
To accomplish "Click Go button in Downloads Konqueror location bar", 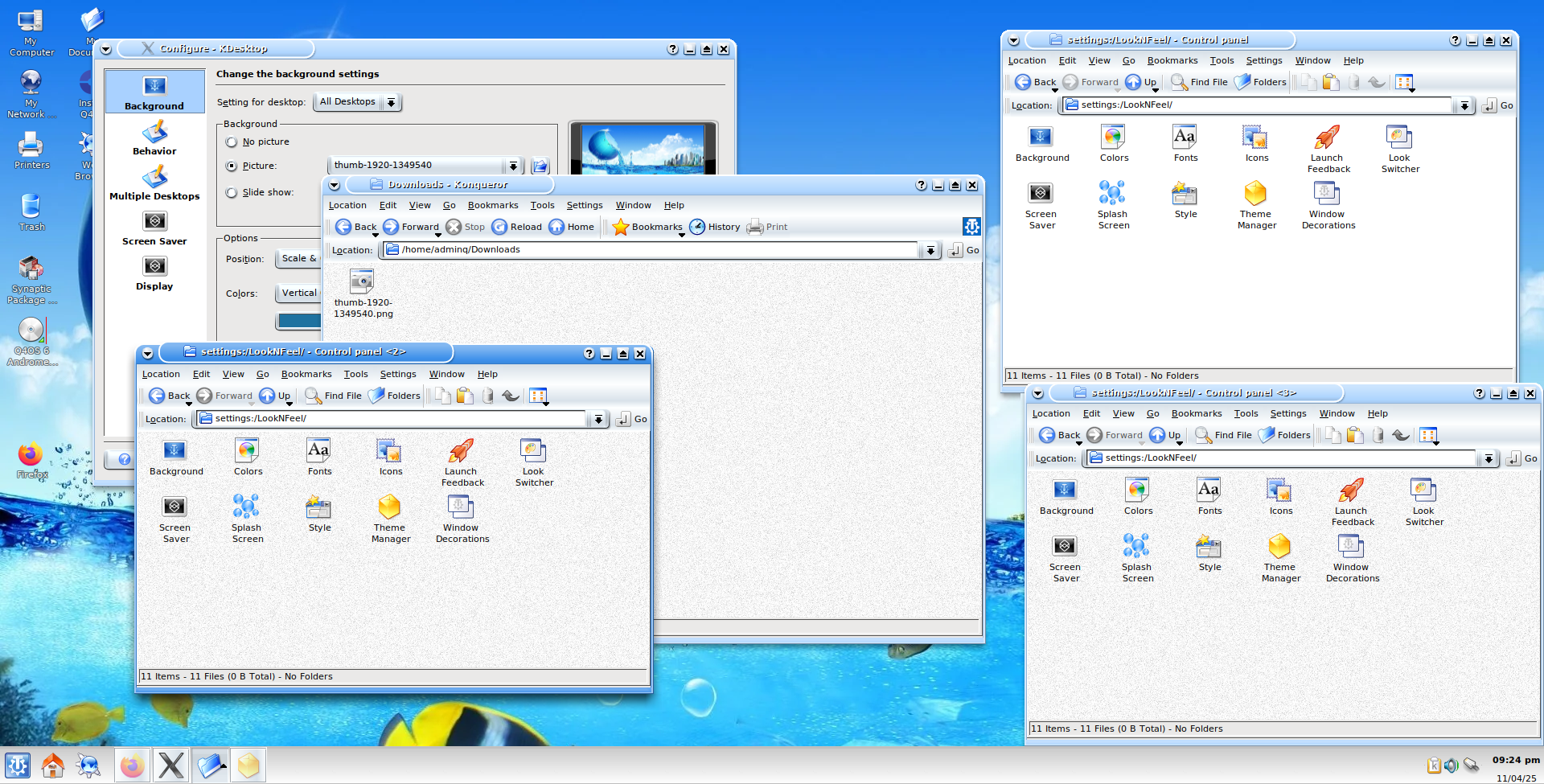I will [x=963, y=250].
